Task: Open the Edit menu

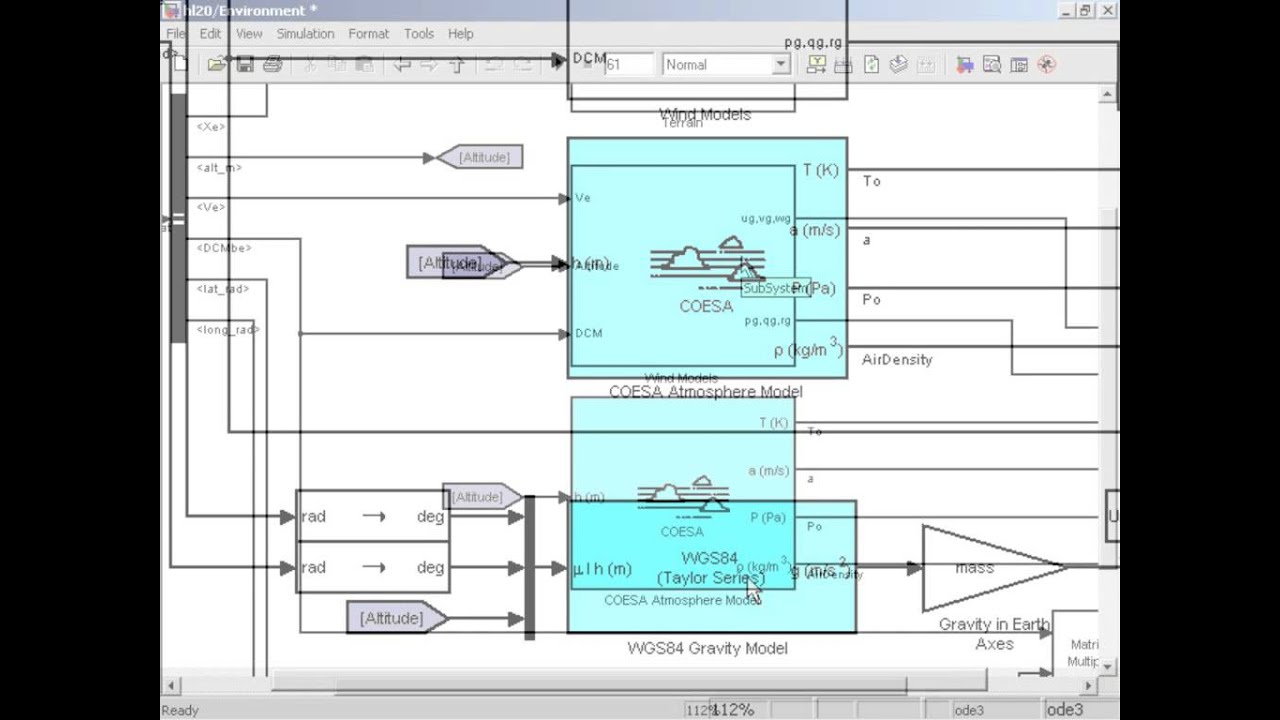Action: (210, 33)
